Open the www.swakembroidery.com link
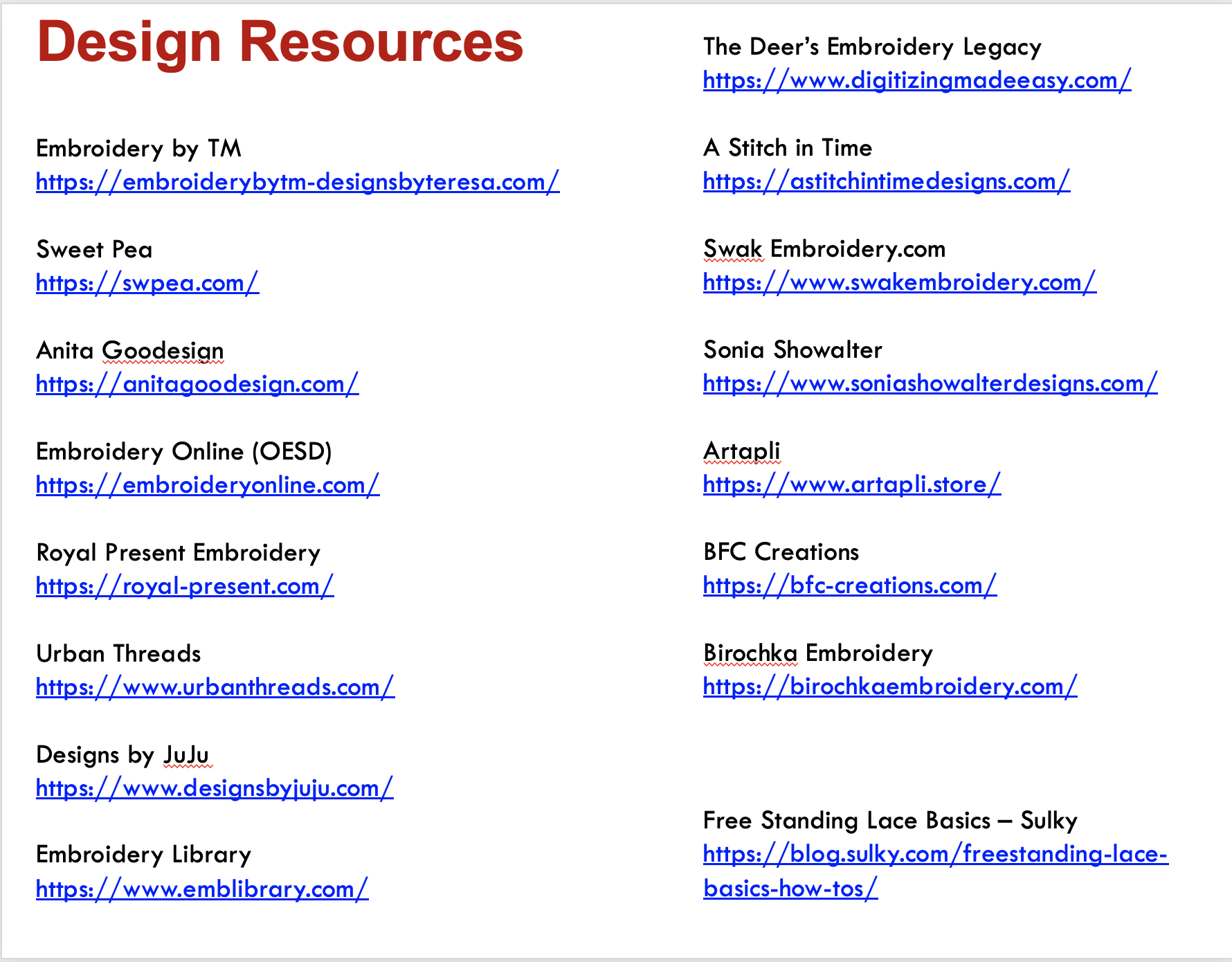The height and width of the screenshot is (962, 1232). coord(900,282)
